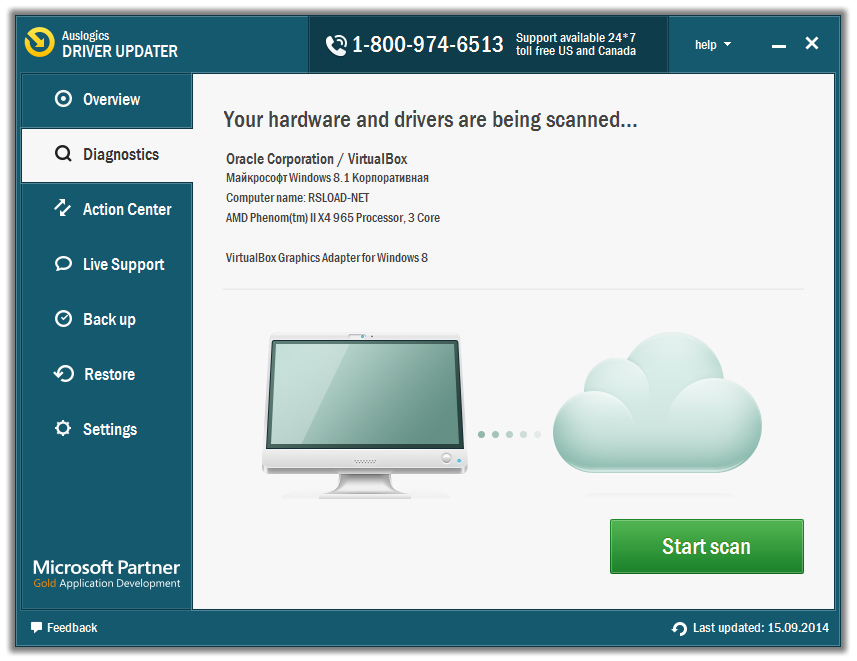The height and width of the screenshot is (661, 857).
Task: Click the scan progress dots indicator
Action: tap(509, 434)
